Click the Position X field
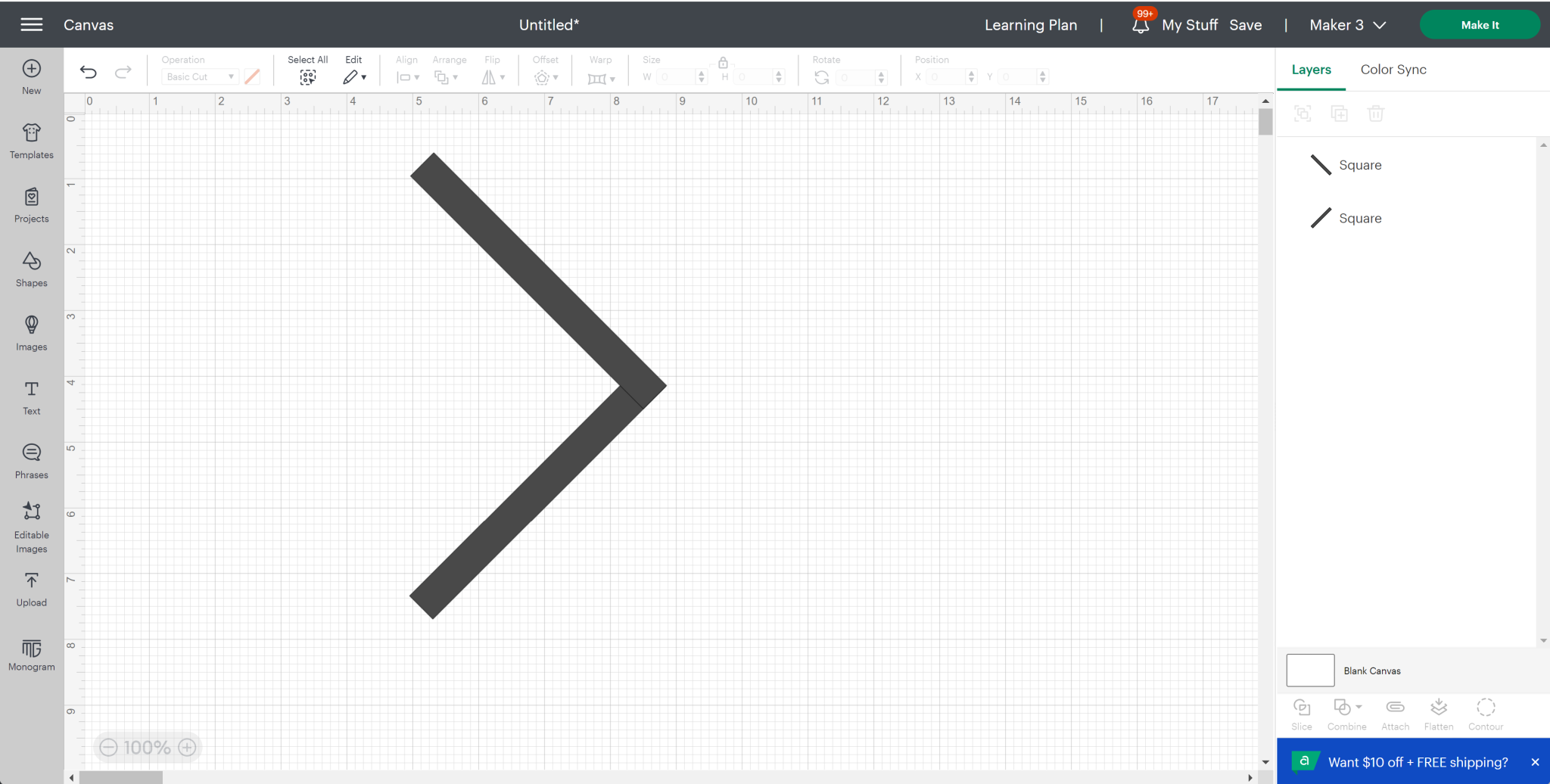1550x784 pixels. tap(947, 77)
